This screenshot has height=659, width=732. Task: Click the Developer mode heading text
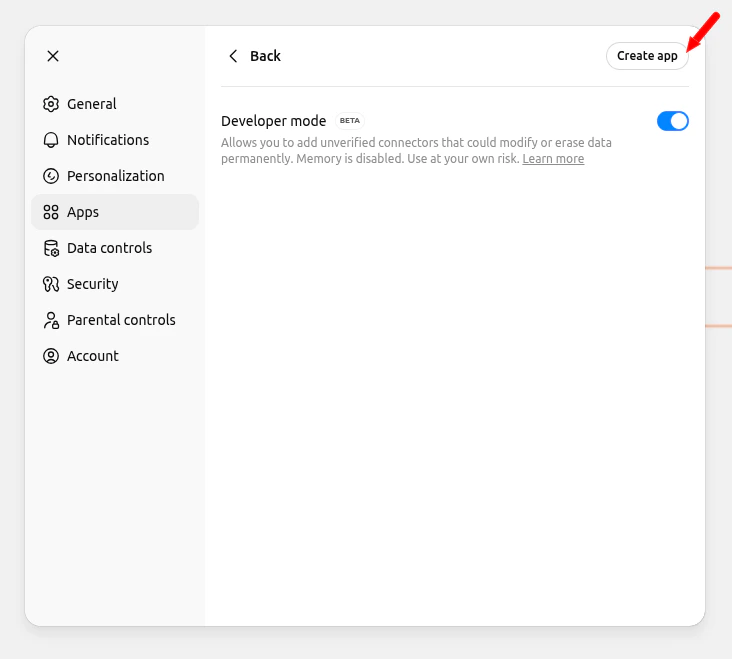pyautogui.click(x=274, y=121)
